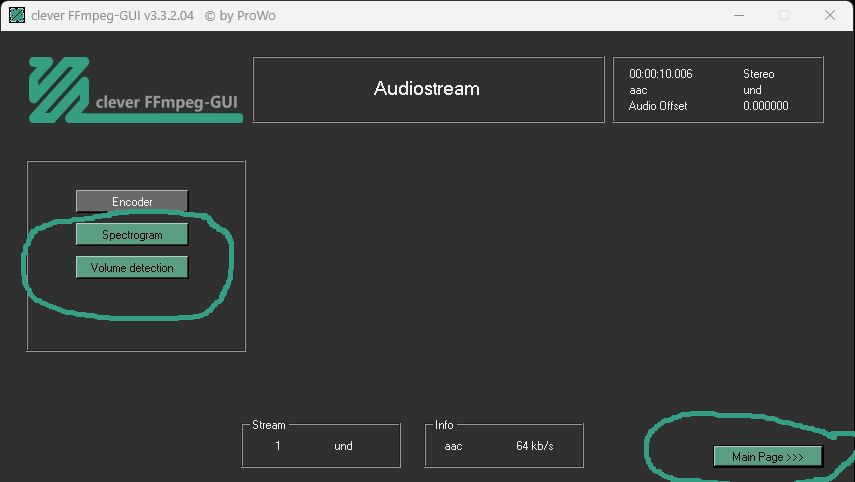The width and height of the screenshot is (855, 482).
Task: Click the duration 00:00:10.006
Action: point(660,74)
